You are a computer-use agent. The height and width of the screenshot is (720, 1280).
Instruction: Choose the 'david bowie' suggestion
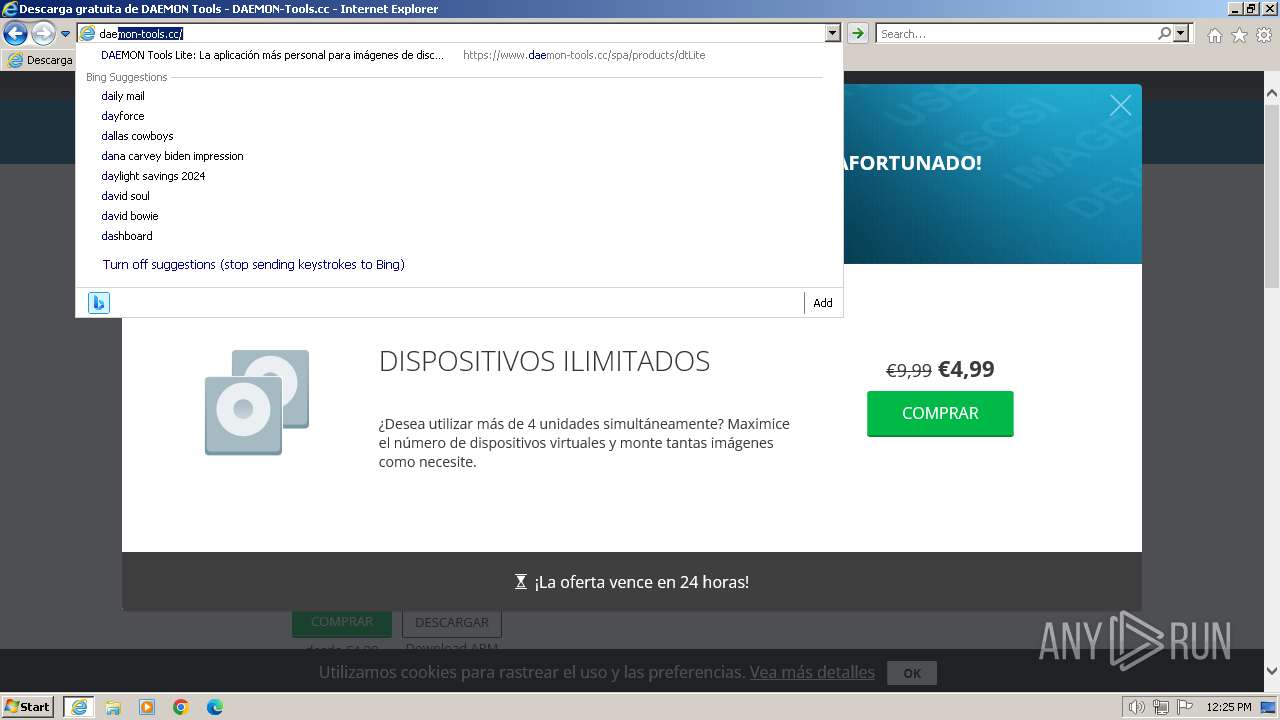click(130, 216)
